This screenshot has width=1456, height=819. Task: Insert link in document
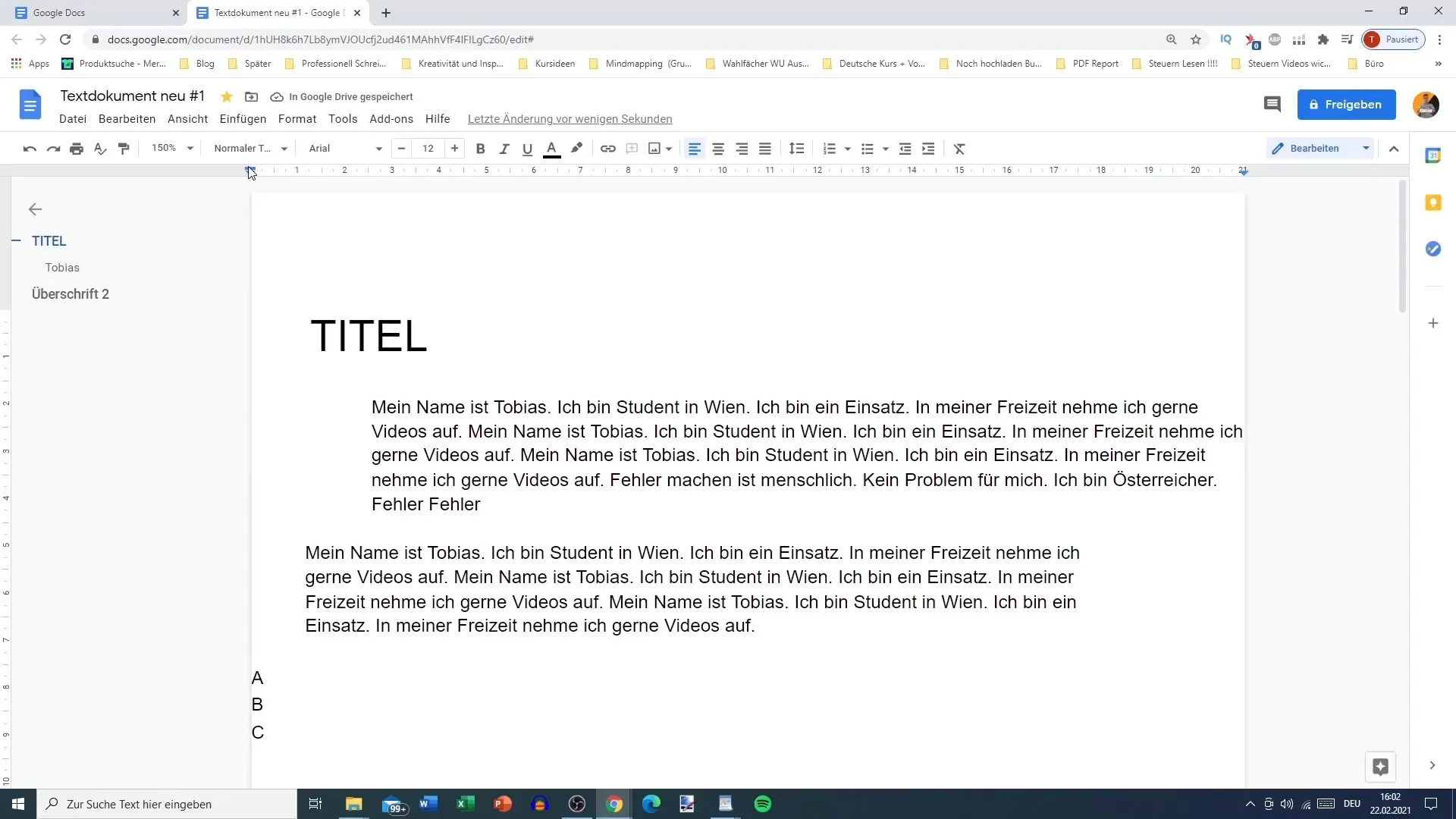[608, 148]
